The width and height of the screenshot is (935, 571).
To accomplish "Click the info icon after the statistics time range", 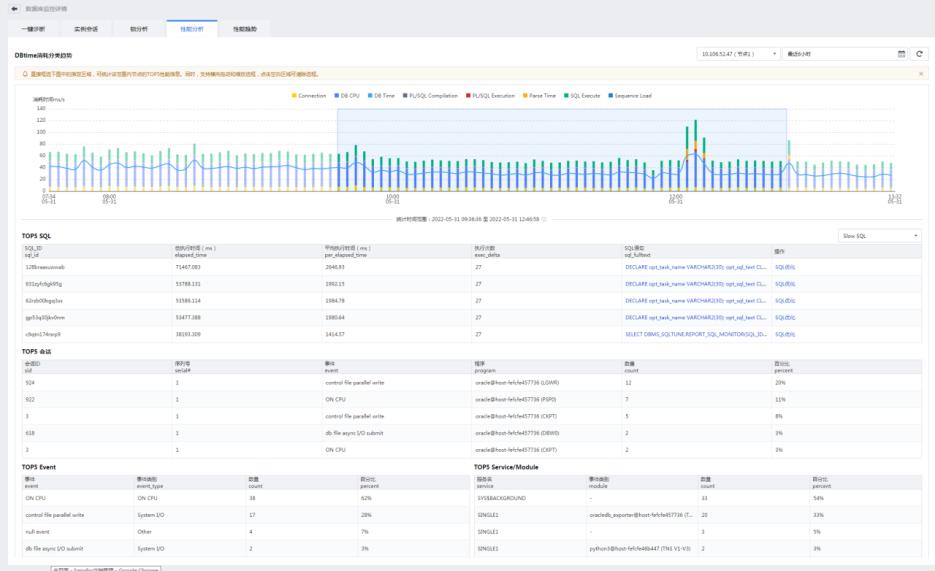I will tap(544, 218).
